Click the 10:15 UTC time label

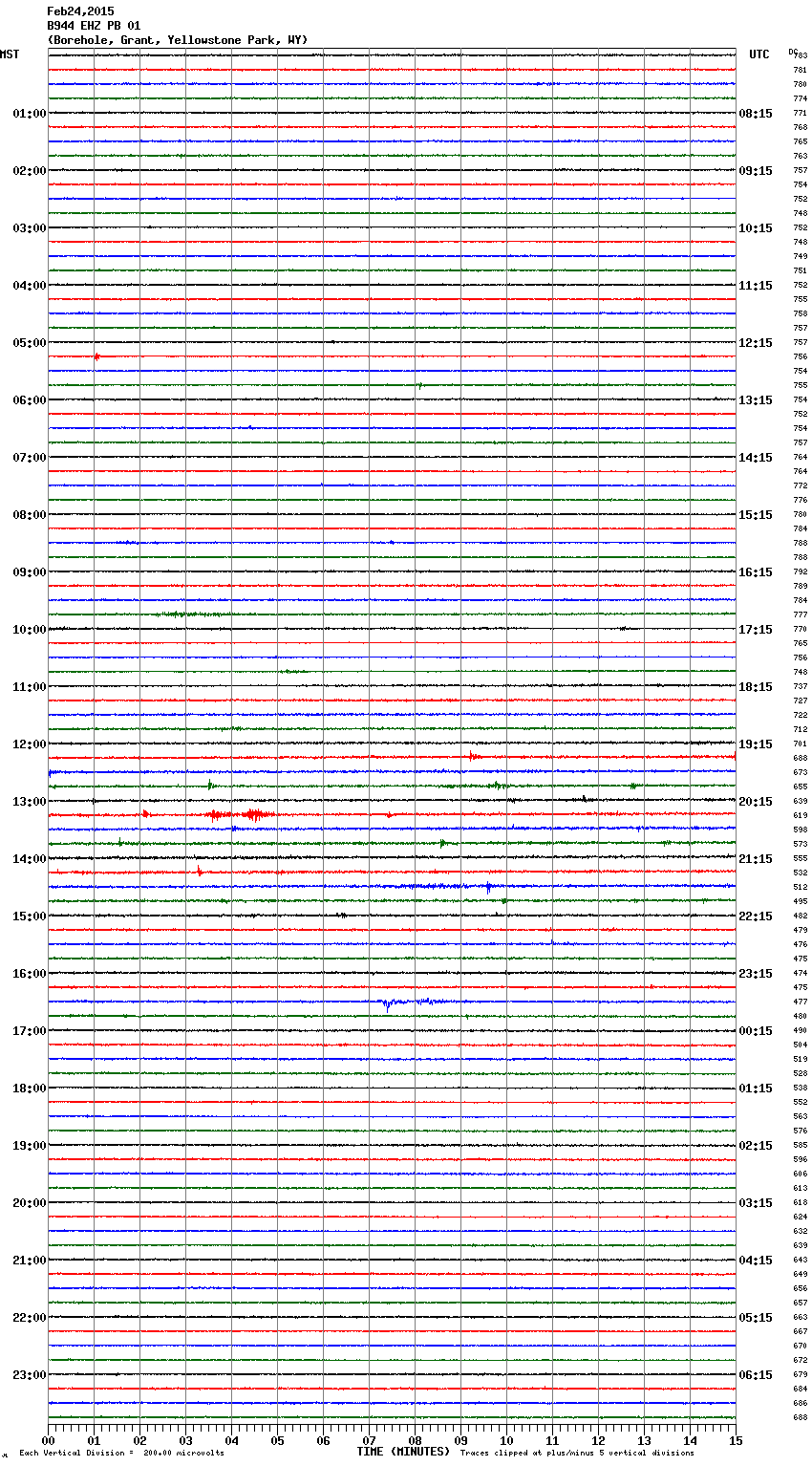(756, 228)
